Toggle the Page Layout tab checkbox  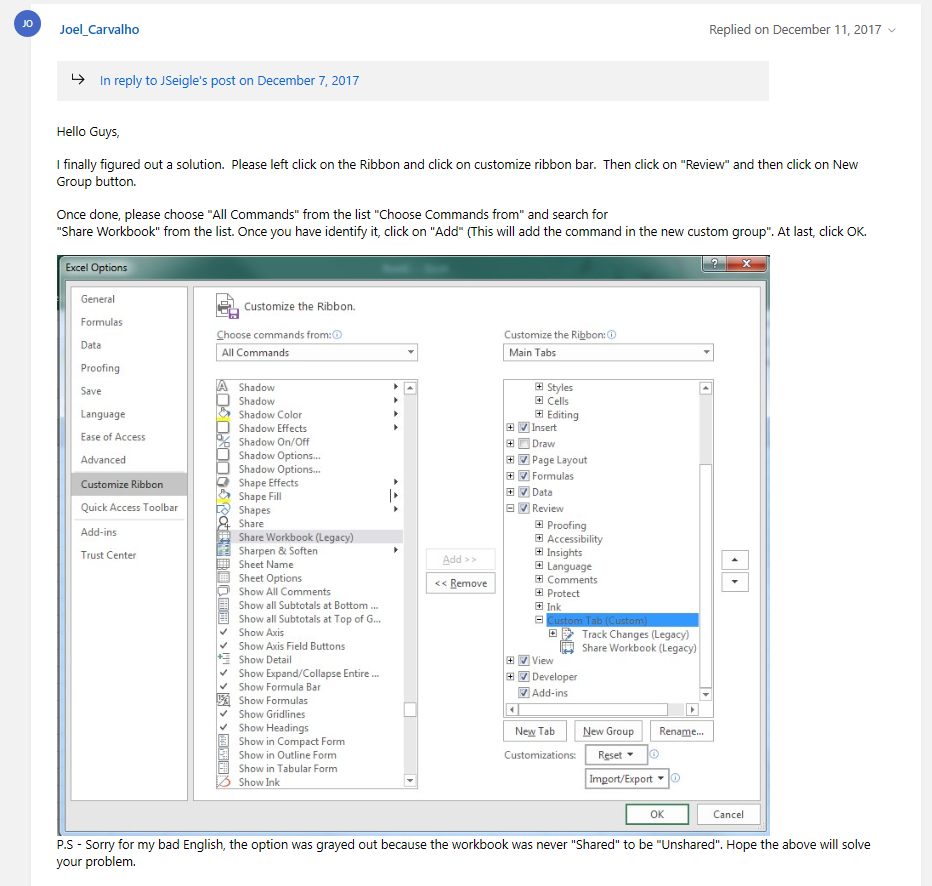(x=524, y=459)
